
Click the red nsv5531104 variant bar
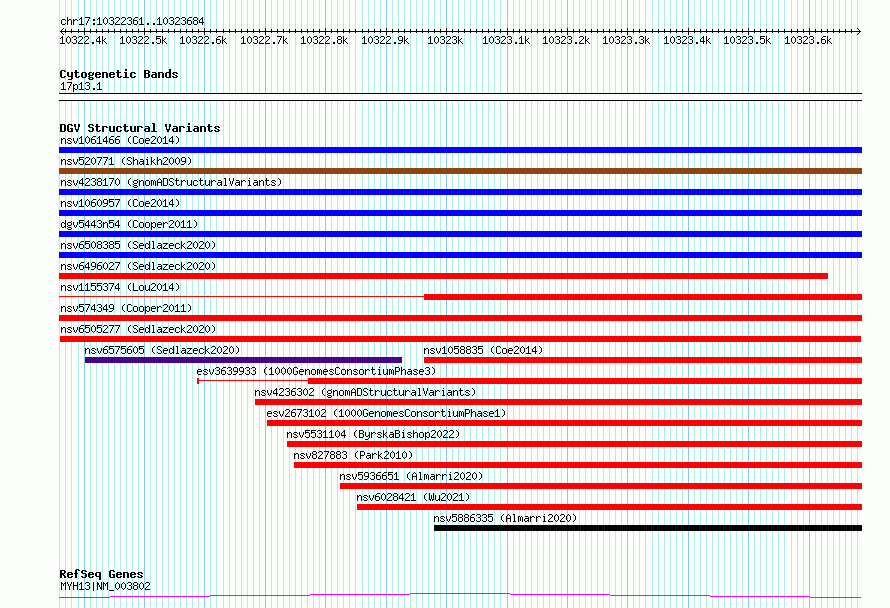click(x=574, y=444)
